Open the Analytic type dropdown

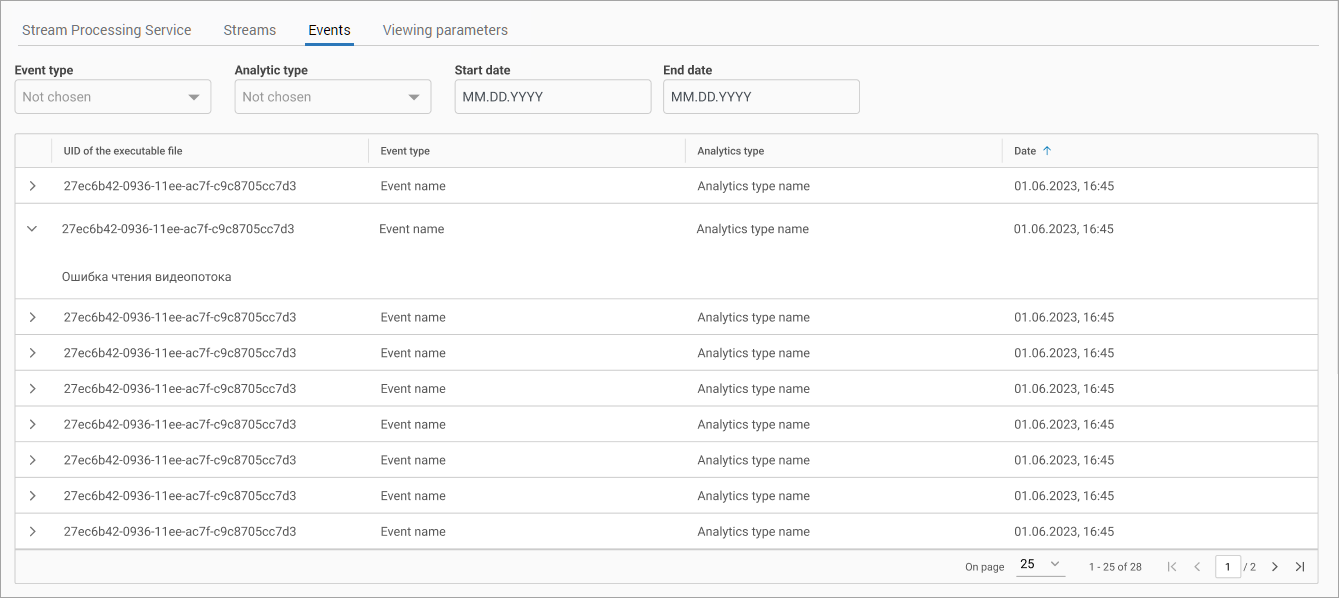point(332,97)
